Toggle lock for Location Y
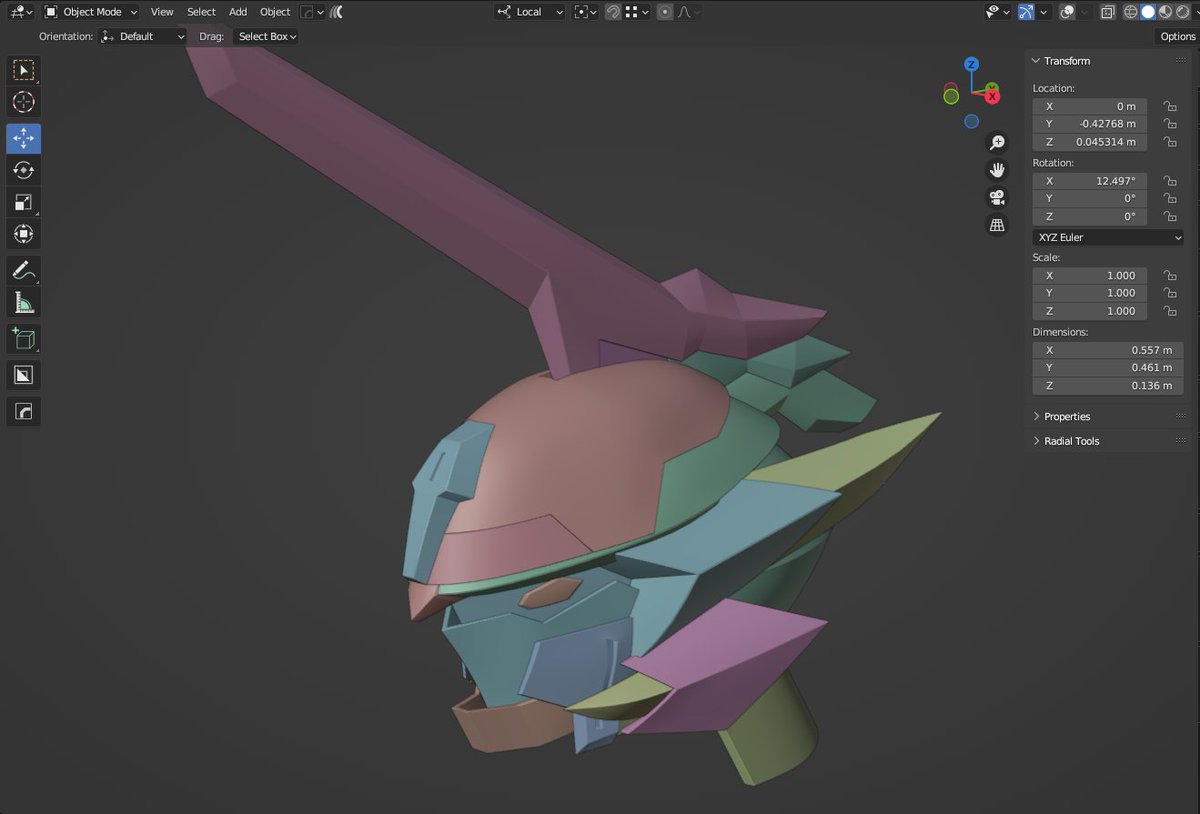This screenshot has width=1200, height=814. 1168,124
